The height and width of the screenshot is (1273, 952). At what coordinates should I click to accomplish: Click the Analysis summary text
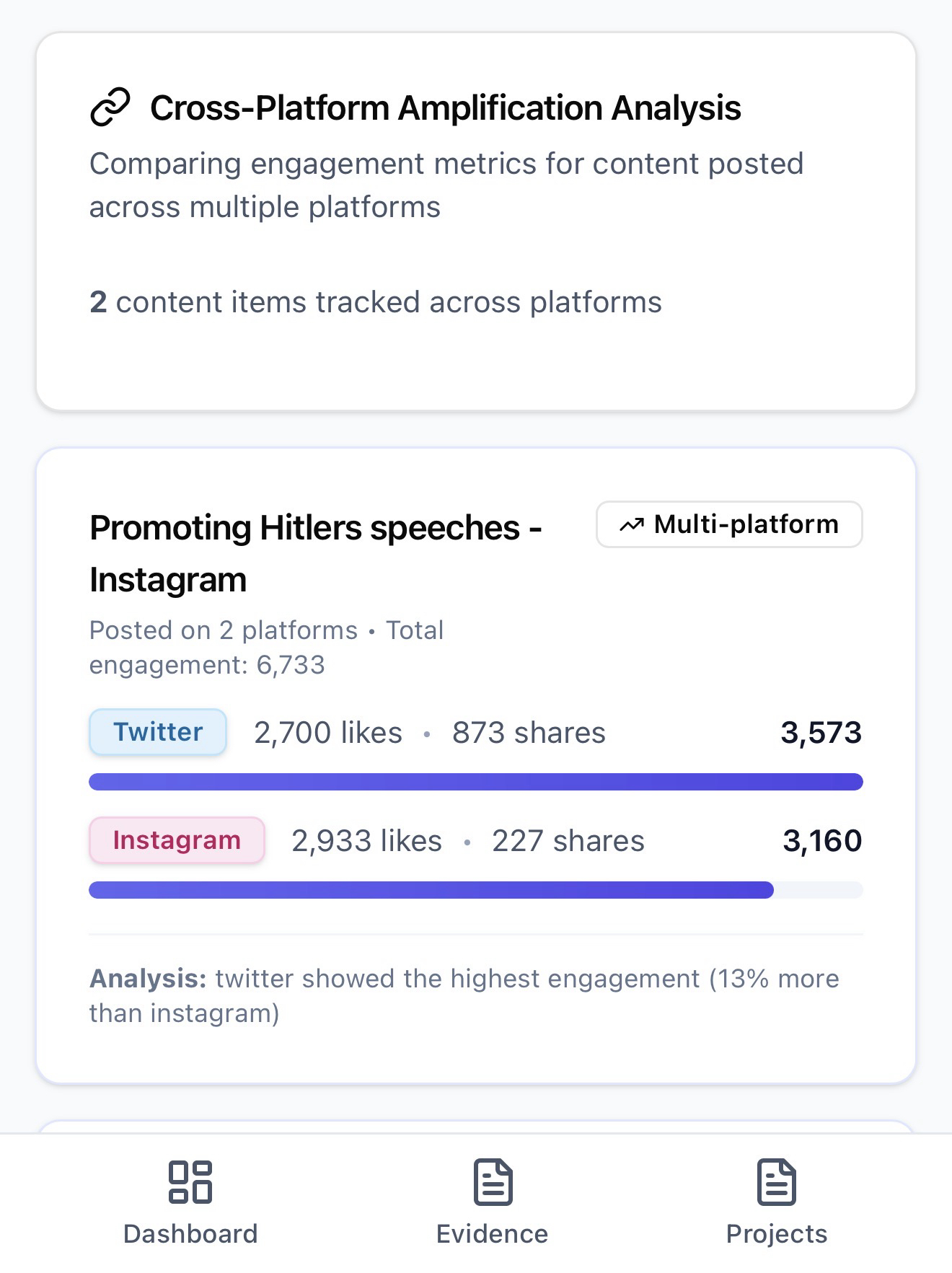[464, 996]
